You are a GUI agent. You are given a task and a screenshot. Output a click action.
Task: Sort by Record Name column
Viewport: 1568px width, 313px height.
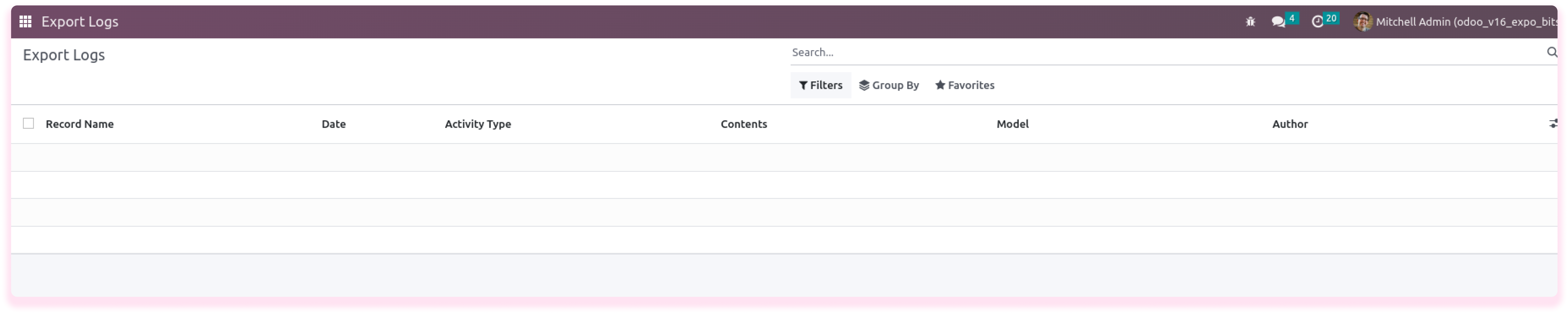(x=80, y=124)
